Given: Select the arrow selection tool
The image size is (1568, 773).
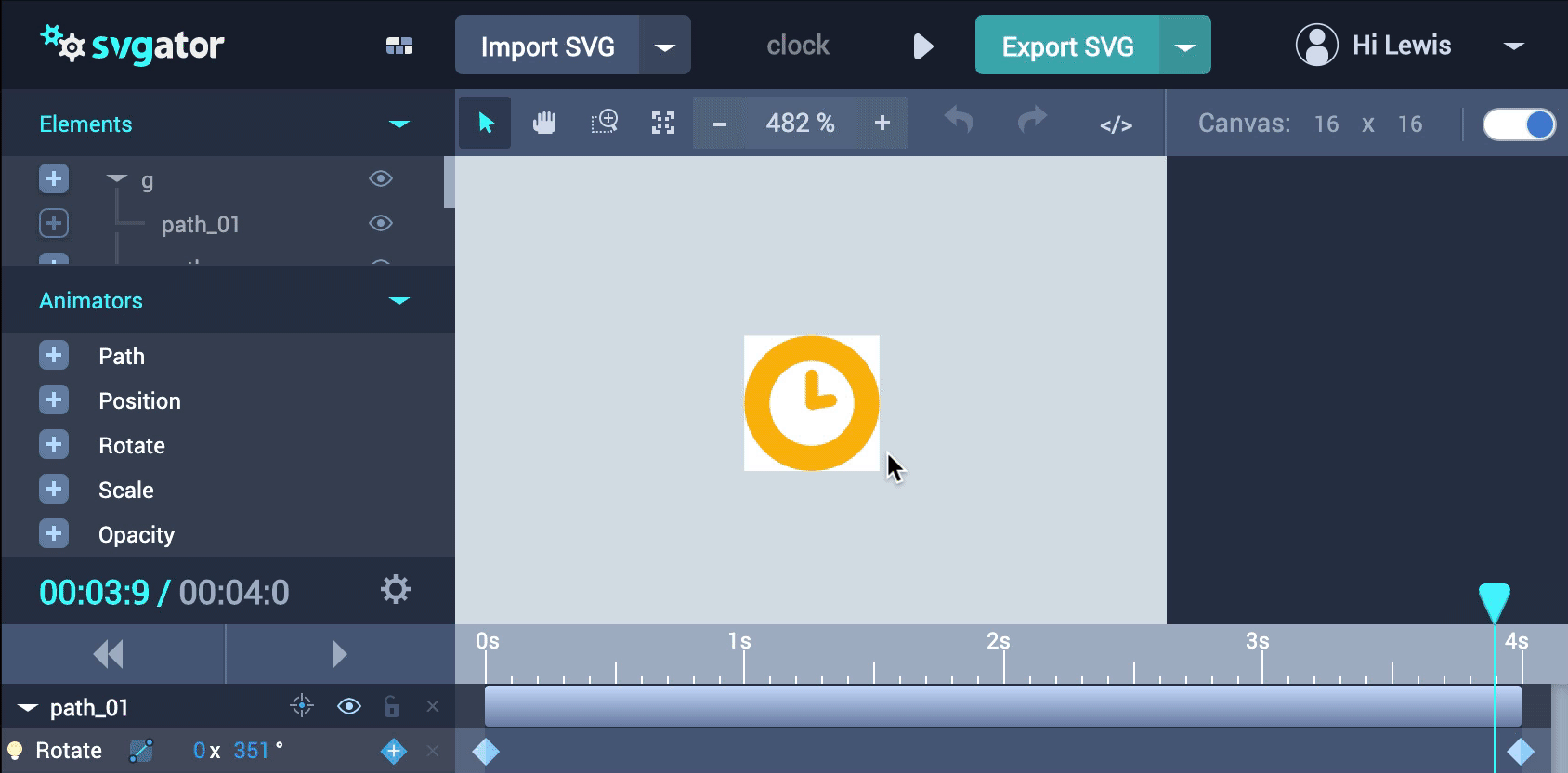Looking at the screenshot, I should [485, 123].
